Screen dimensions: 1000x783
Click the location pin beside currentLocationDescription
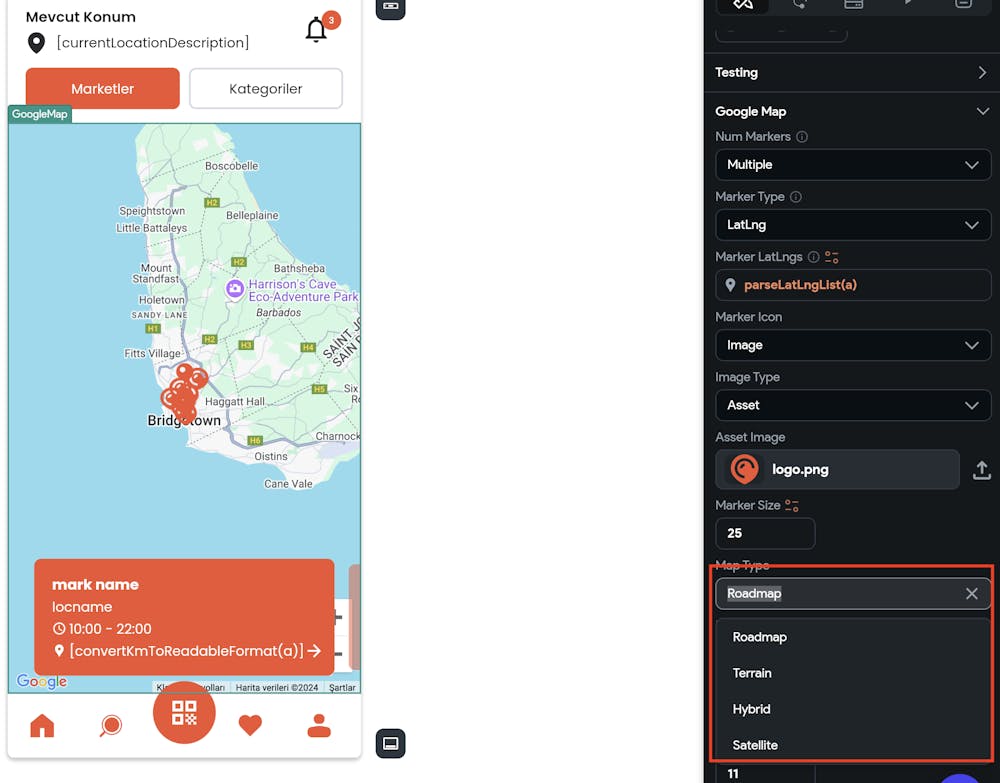(x=36, y=43)
